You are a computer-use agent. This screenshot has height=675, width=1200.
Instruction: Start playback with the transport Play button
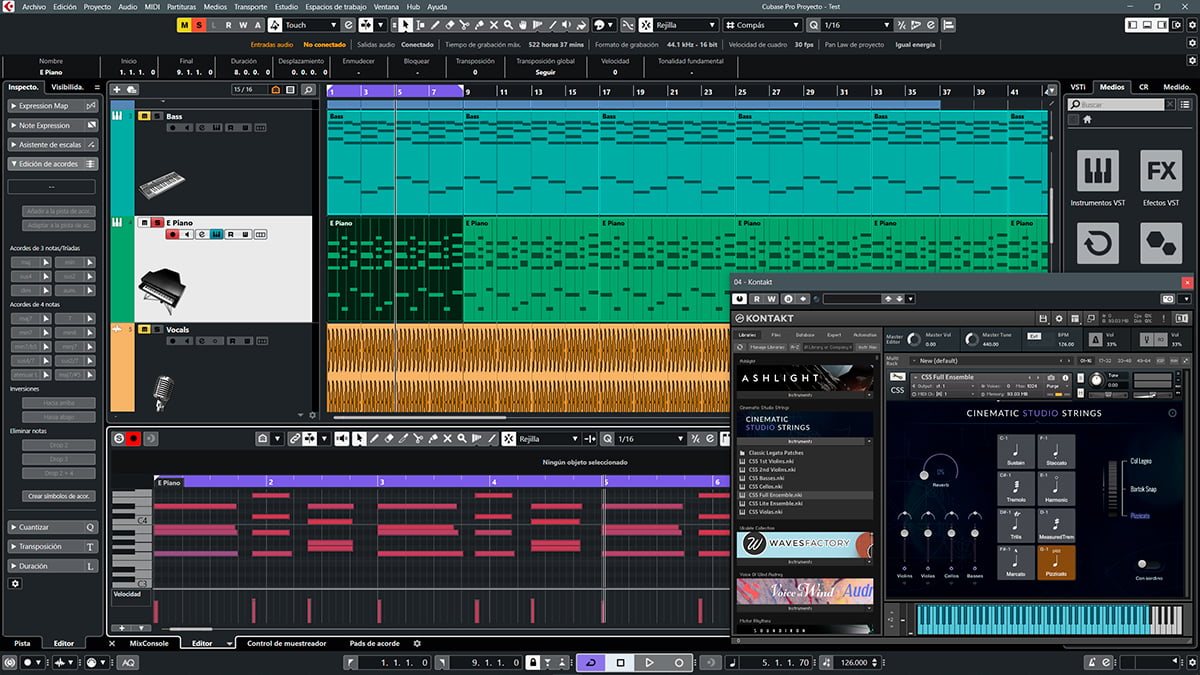point(649,662)
